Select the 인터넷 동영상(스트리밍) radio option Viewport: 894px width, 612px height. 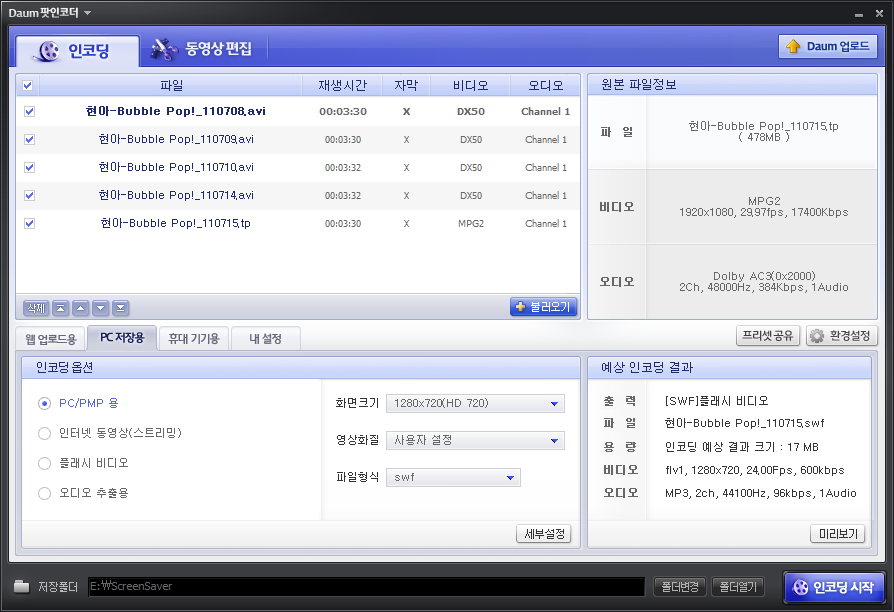[44, 433]
